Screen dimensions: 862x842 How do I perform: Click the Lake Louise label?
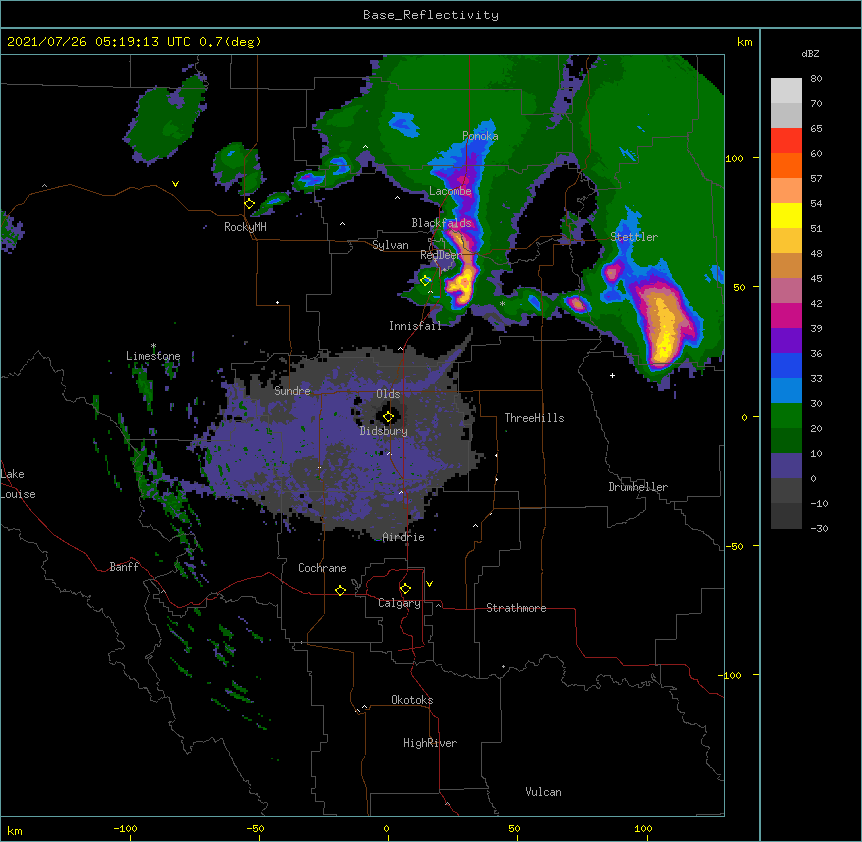(x=18, y=484)
